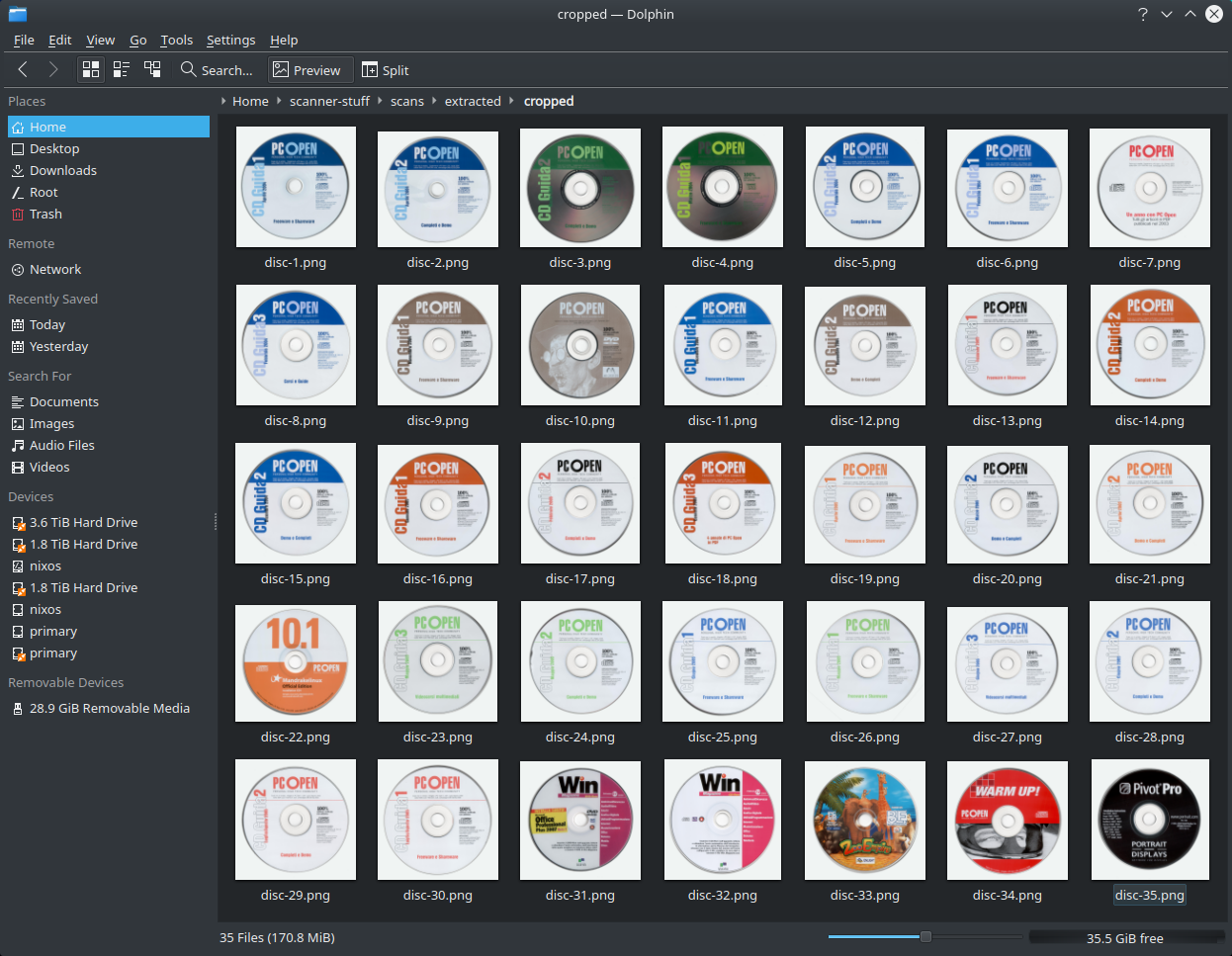Select disc-33.png thumbnail

pos(865,820)
